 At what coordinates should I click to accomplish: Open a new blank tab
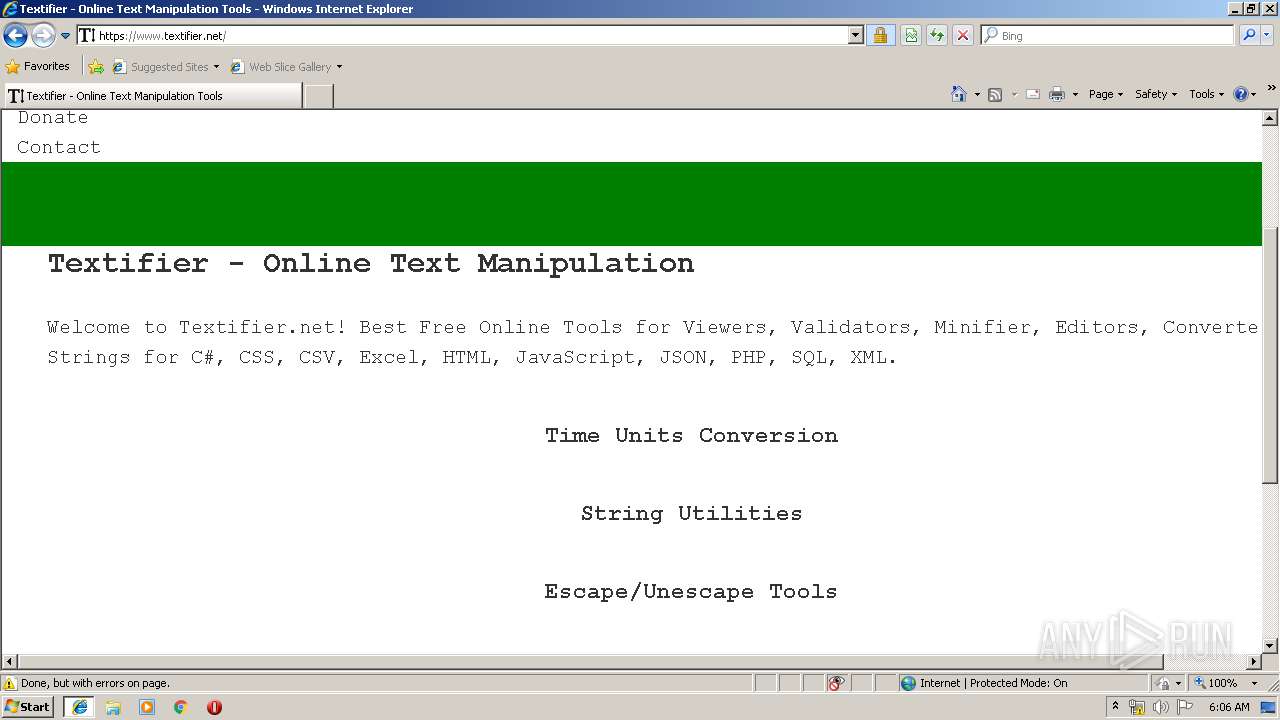[318, 96]
